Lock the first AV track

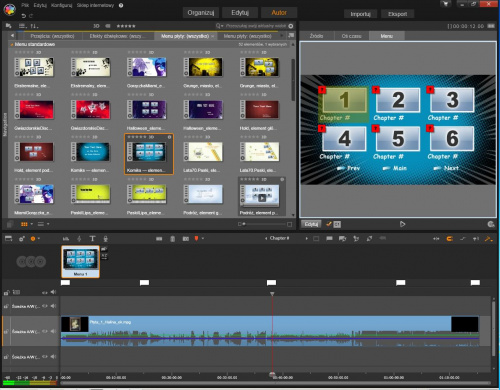click(x=6, y=306)
